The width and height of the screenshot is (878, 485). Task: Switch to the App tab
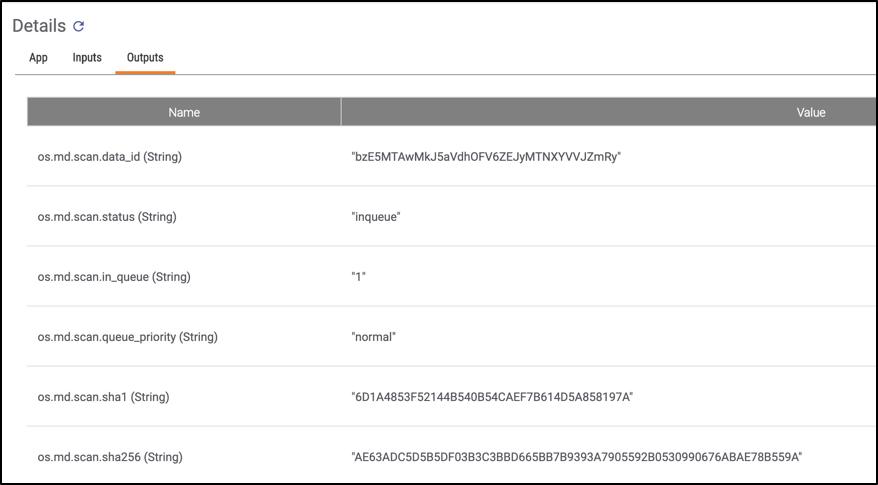(x=38, y=58)
